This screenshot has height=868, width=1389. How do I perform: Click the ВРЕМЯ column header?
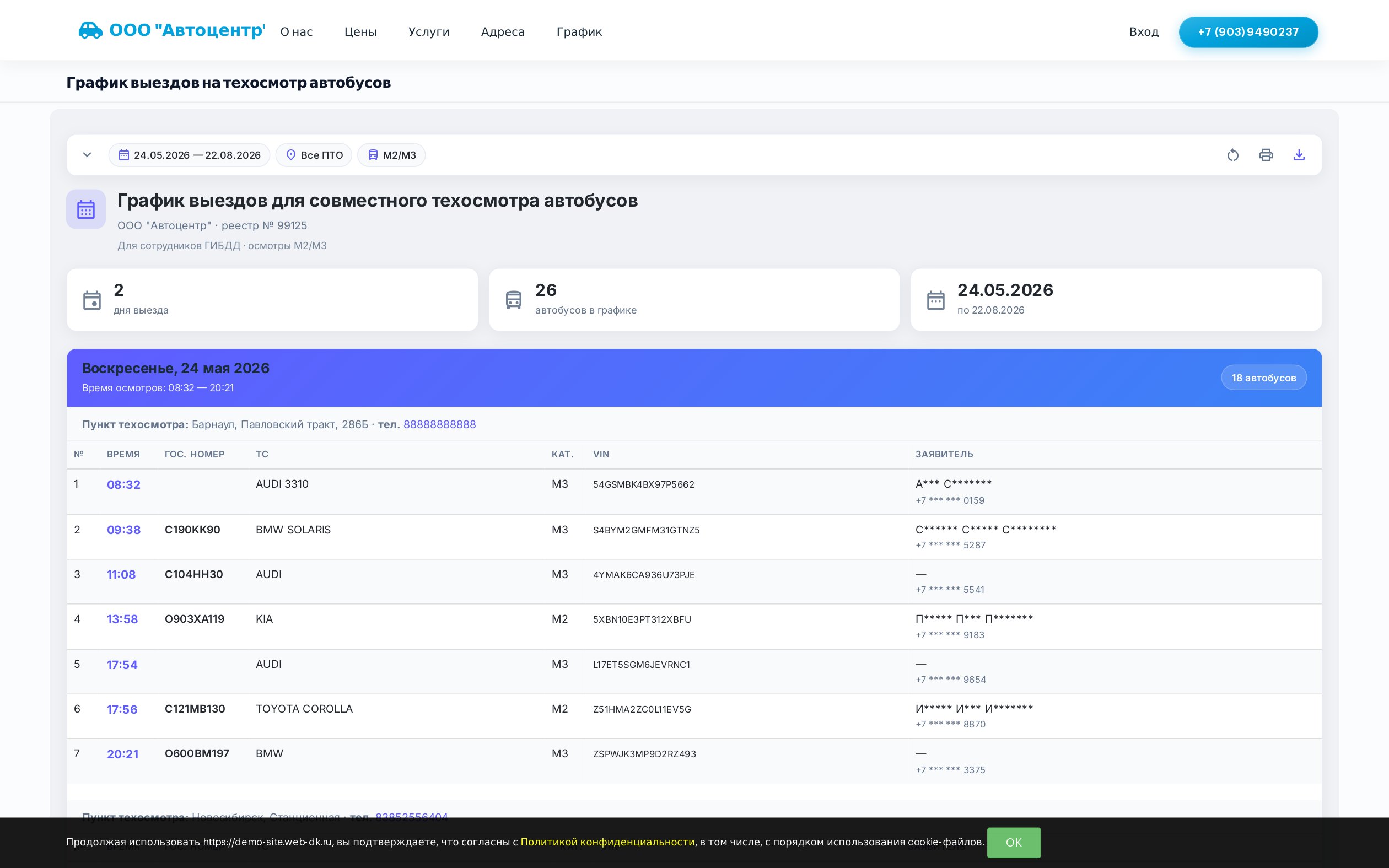tap(123, 454)
